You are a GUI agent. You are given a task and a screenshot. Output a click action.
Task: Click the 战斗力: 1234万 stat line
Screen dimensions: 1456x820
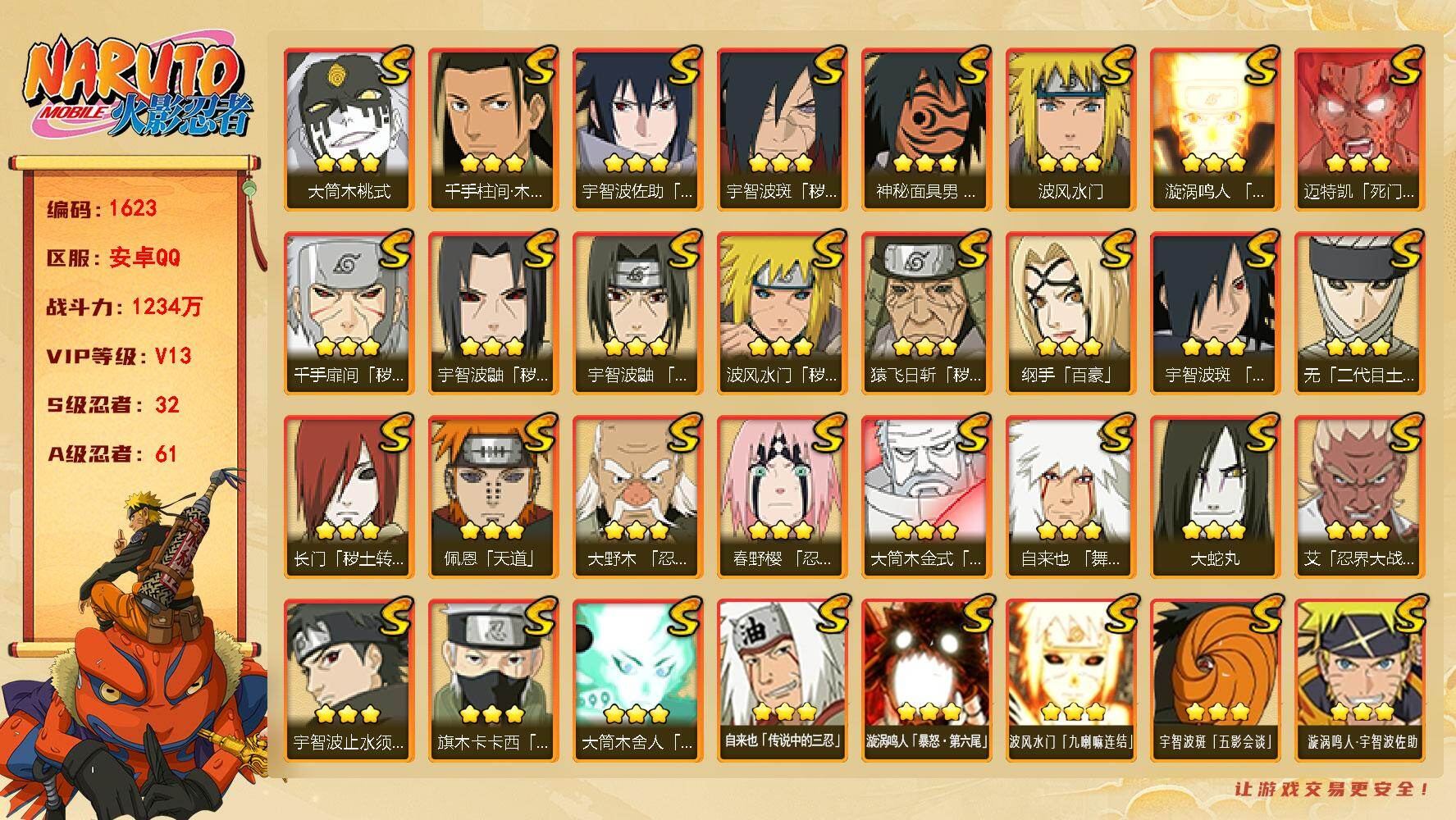(x=124, y=307)
